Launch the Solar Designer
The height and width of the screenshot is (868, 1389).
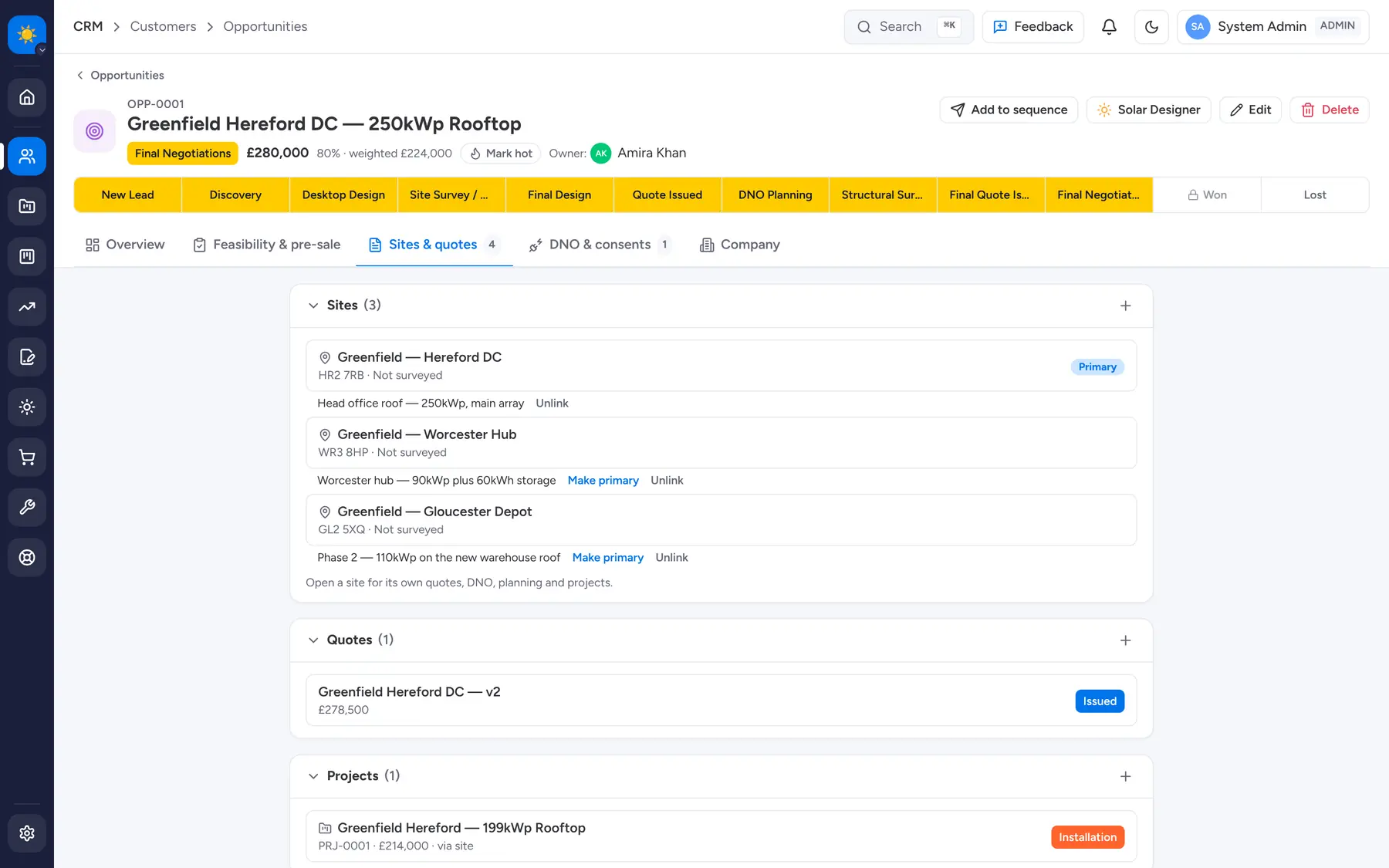point(1148,110)
